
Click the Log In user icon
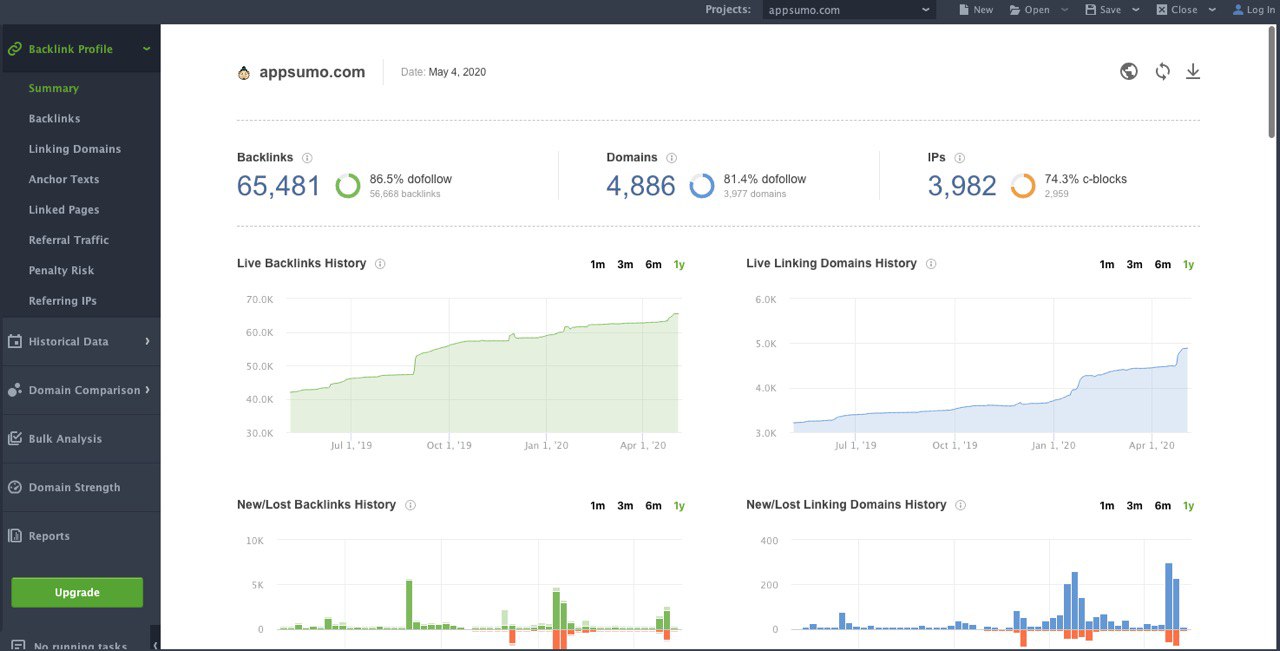[1238, 10]
